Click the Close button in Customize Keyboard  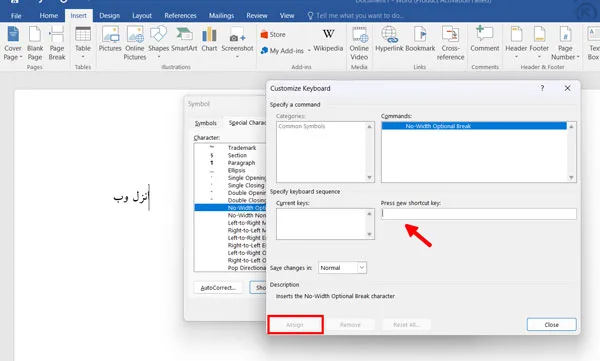point(551,325)
